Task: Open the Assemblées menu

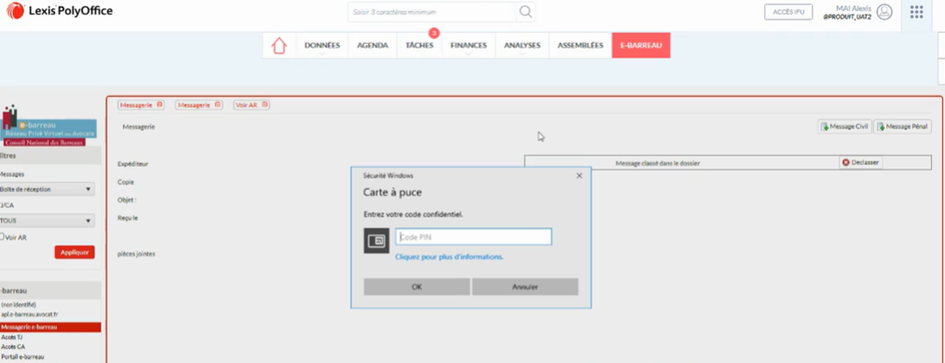Action: pos(580,46)
